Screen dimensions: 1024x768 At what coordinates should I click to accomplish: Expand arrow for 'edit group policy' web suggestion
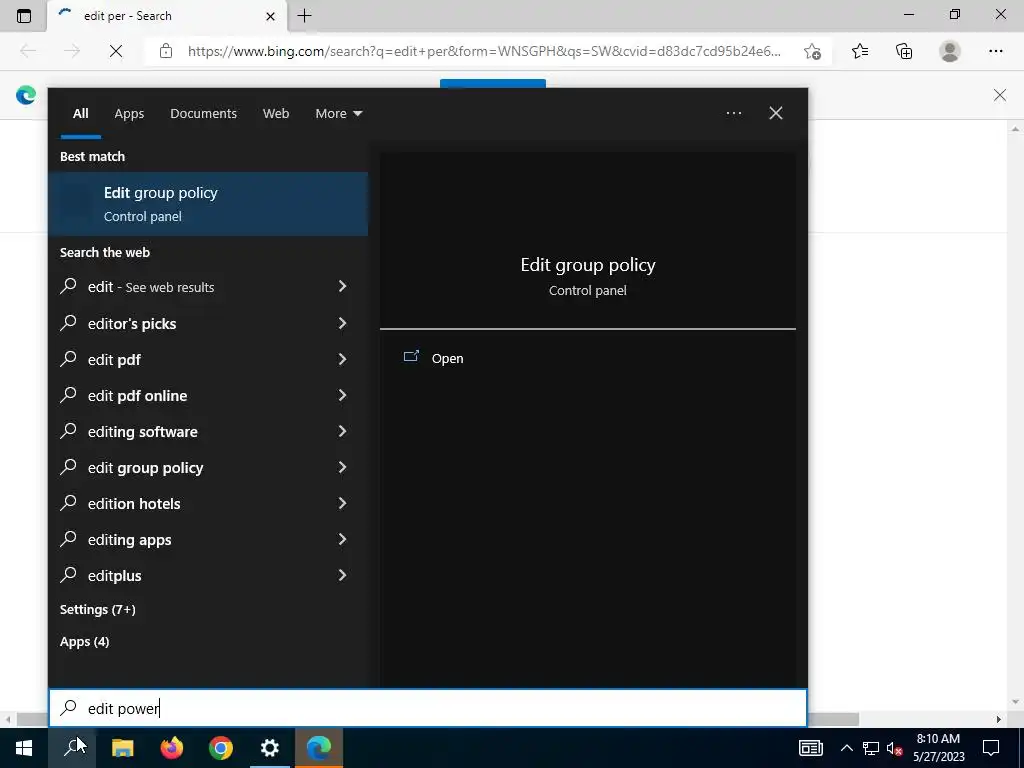pyautogui.click(x=342, y=466)
